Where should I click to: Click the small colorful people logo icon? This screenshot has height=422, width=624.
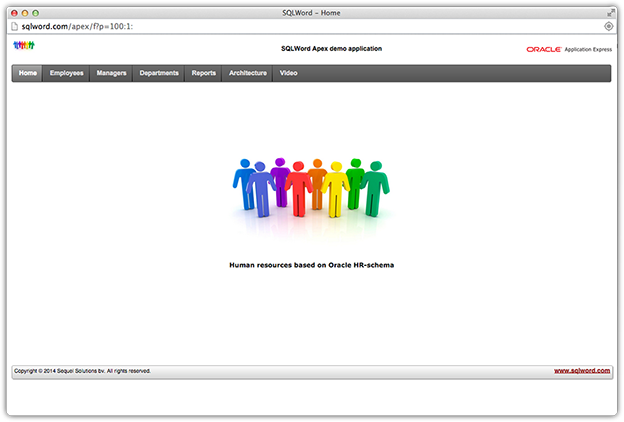tap(24, 45)
